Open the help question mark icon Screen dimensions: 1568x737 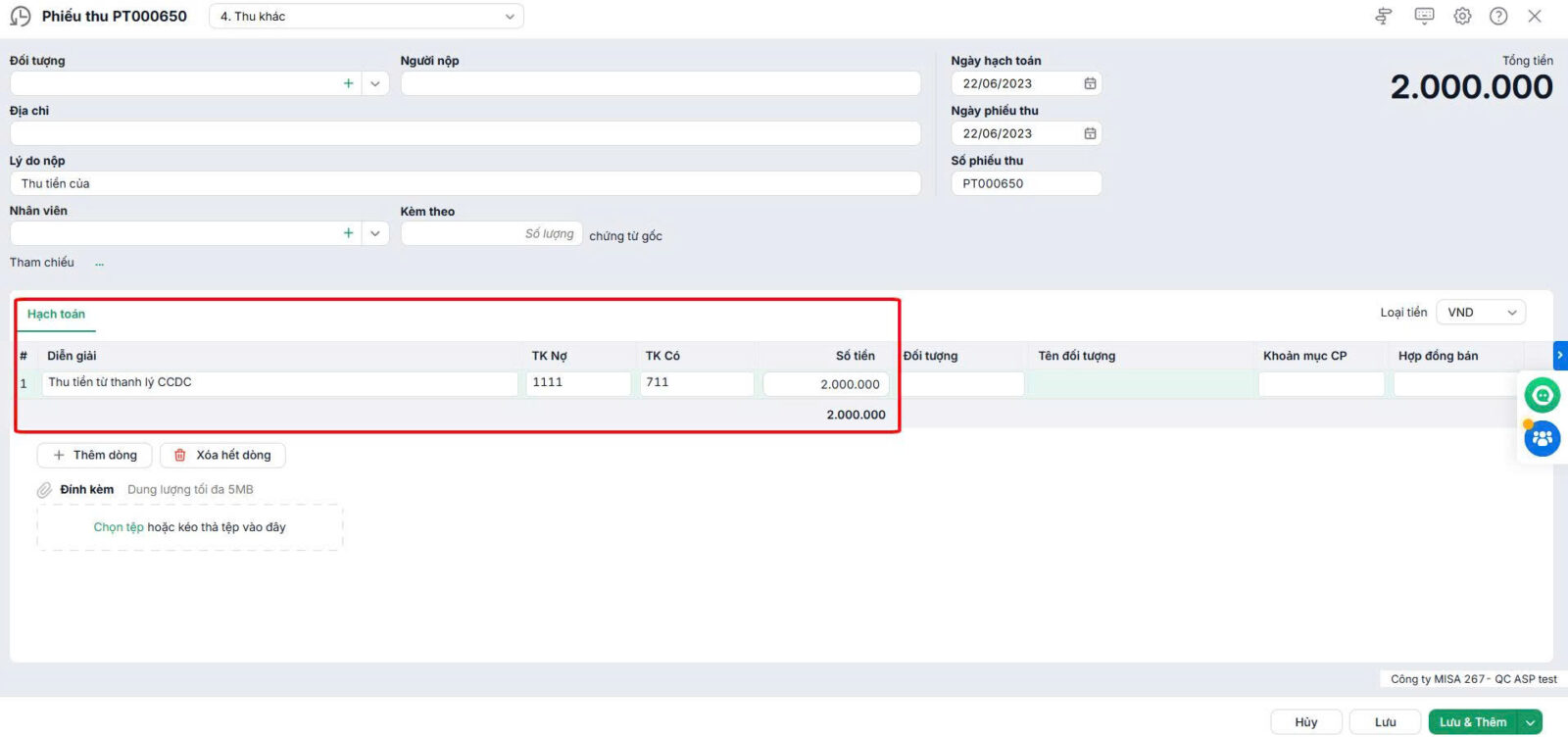pos(1498,16)
